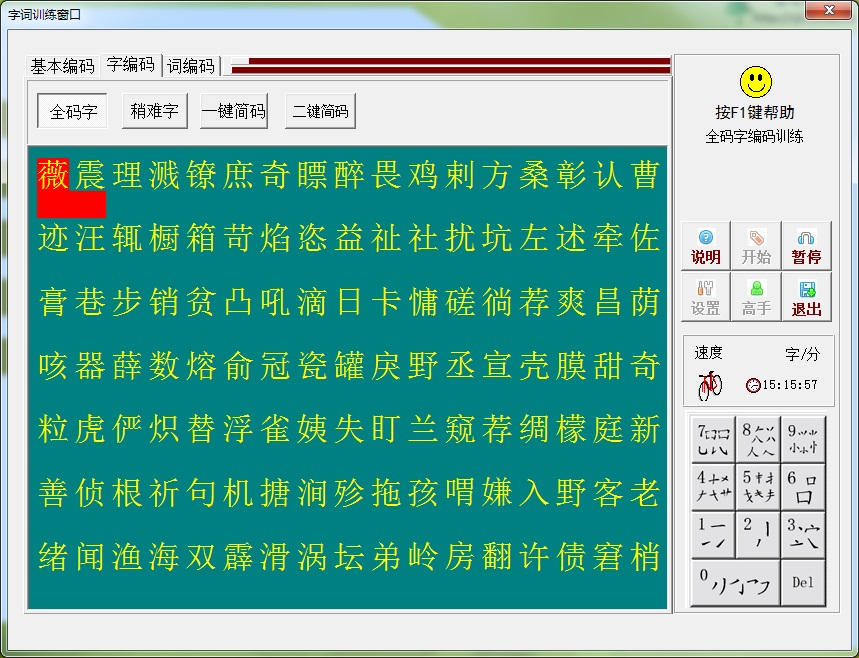Click keypad key 4 stroke button
The height and width of the screenshot is (658, 859).
click(713, 487)
